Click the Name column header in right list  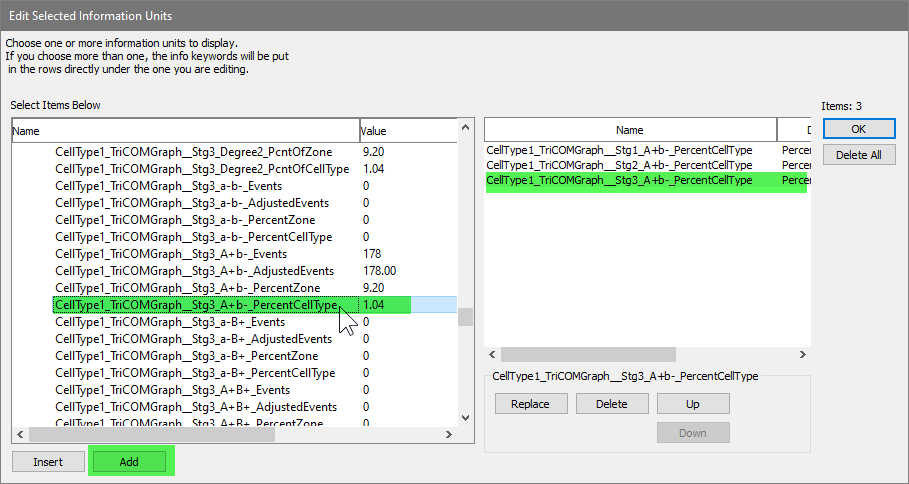[x=630, y=130]
